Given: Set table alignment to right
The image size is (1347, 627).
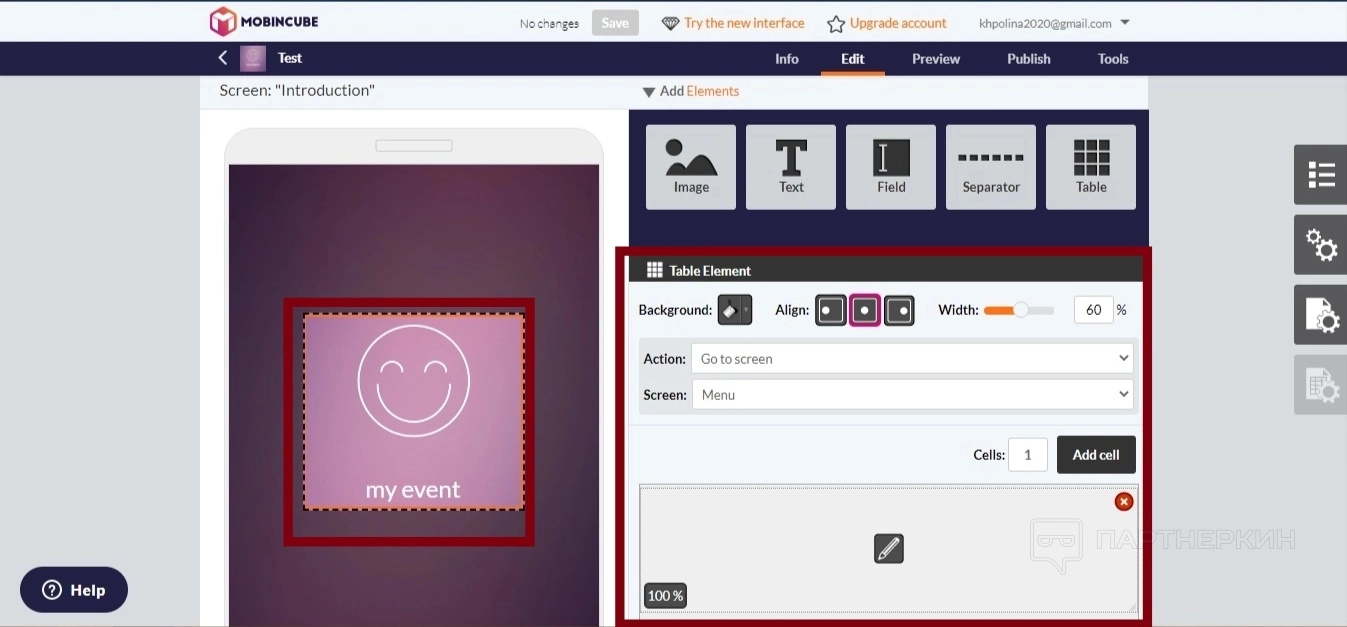Looking at the screenshot, I should click(x=899, y=310).
